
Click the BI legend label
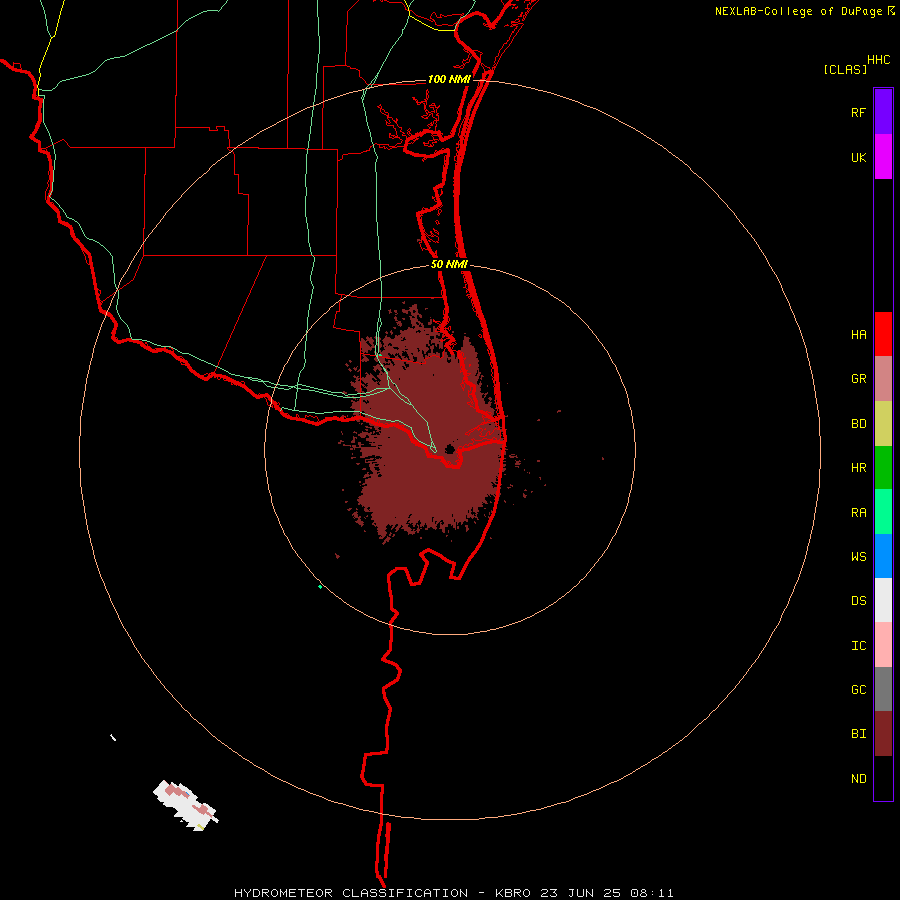858,734
